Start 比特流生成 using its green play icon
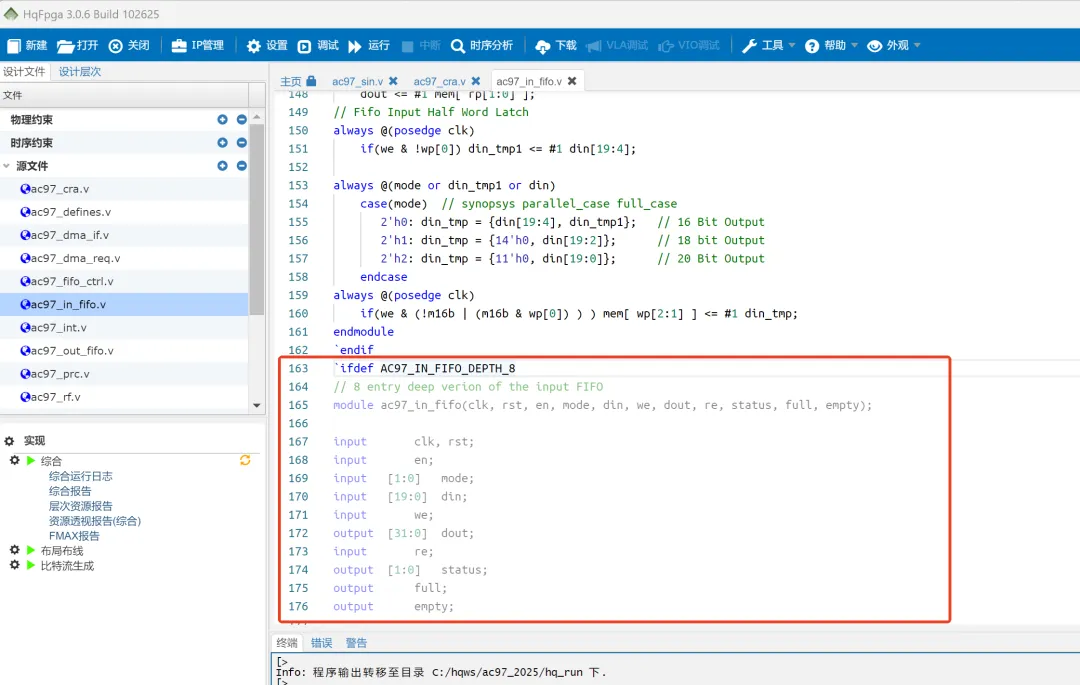Viewport: 1080px width, 685px height. 31,565
